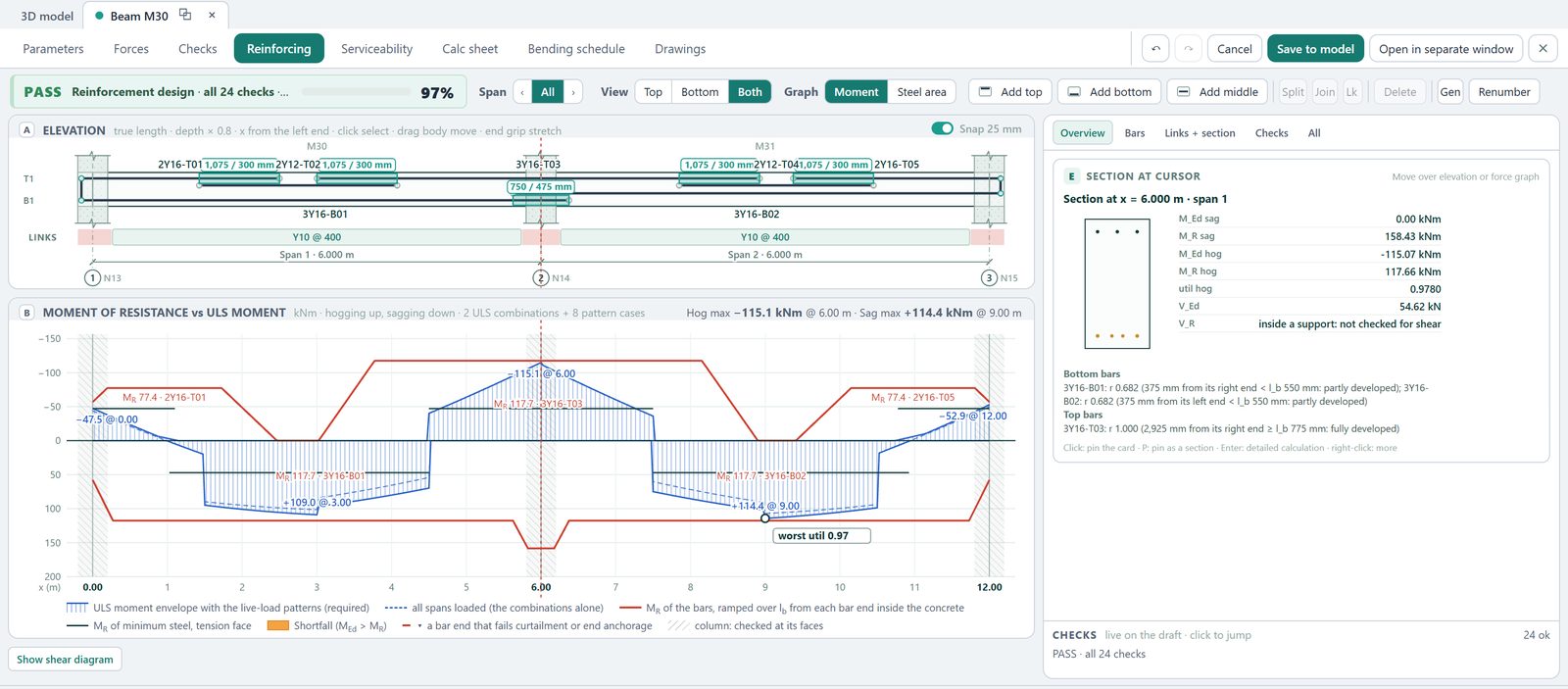Click the Delete bar button
This screenshot has height=689, width=1568.
click(1399, 92)
